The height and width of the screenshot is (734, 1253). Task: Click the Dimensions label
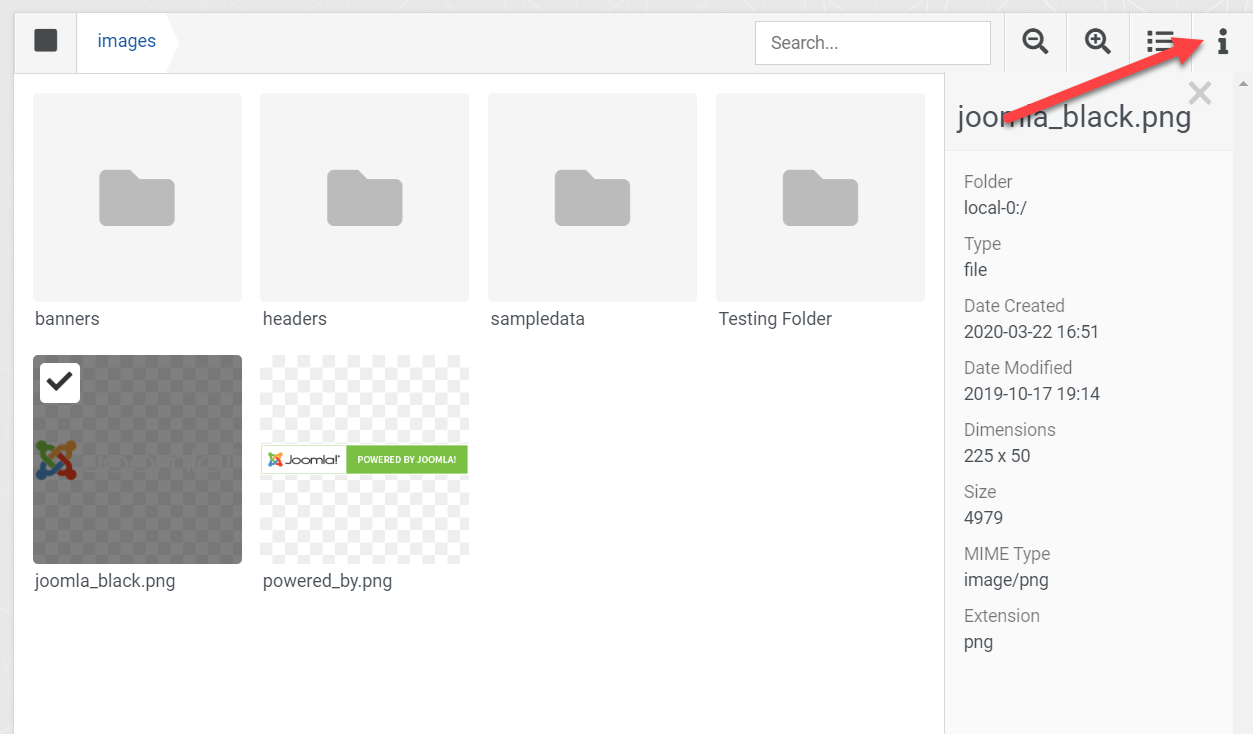click(1010, 430)
